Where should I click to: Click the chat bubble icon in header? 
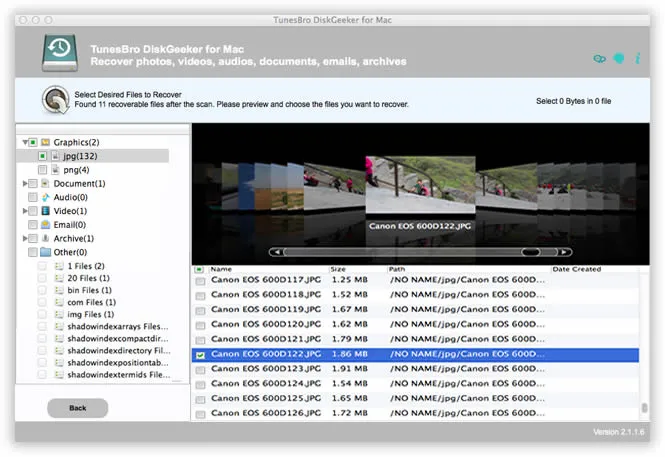(618, 58)
